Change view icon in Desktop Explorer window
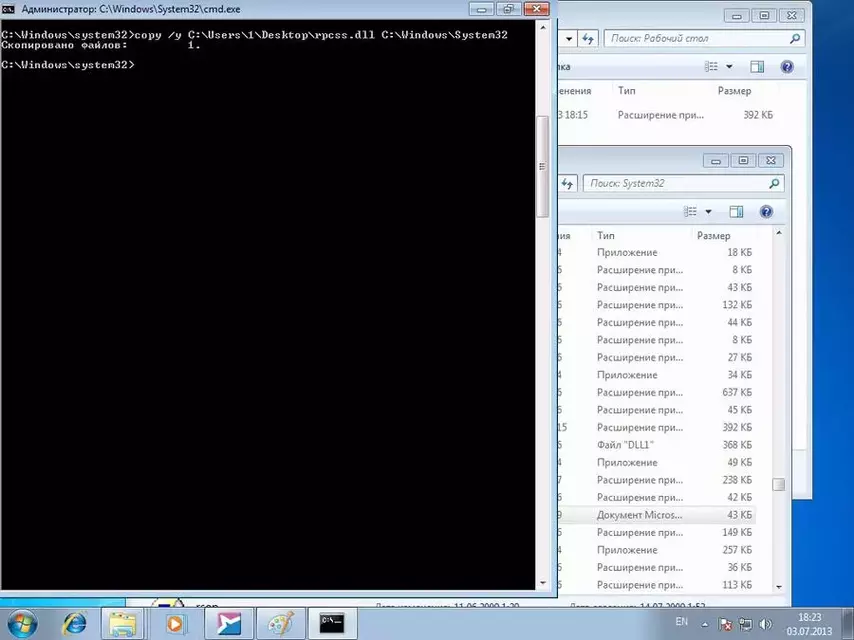 click(x=711, y=66)
